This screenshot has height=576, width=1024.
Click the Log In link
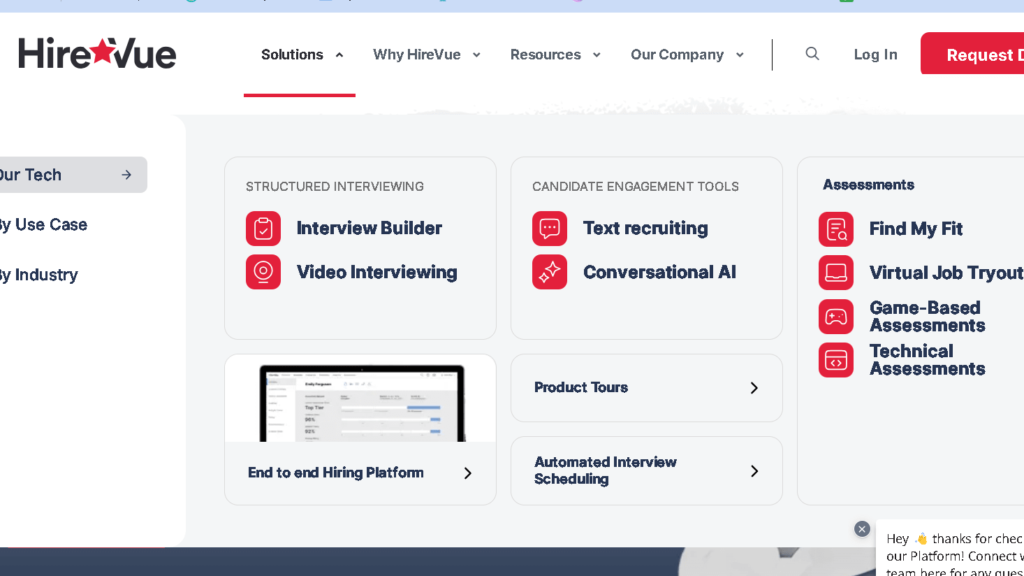click(x=875, y=54)
